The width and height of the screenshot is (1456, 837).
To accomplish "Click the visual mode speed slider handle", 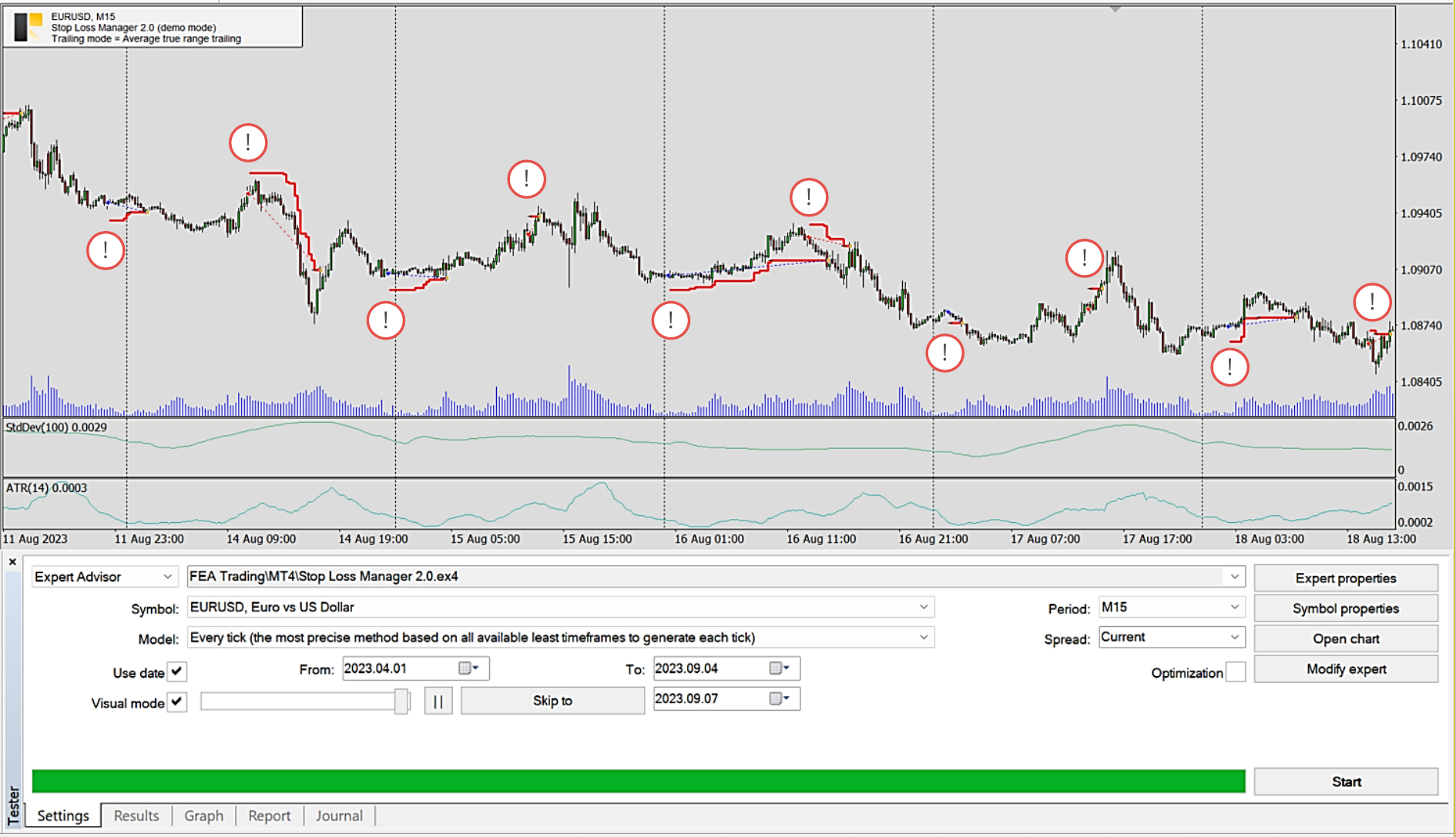I will (x=401, y=701).
